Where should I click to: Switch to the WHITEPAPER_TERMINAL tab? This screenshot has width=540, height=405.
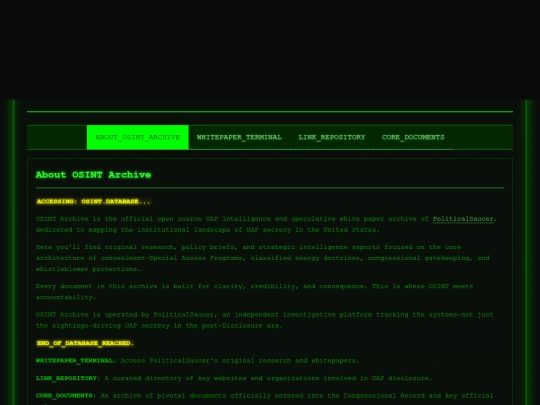point(239,137)
